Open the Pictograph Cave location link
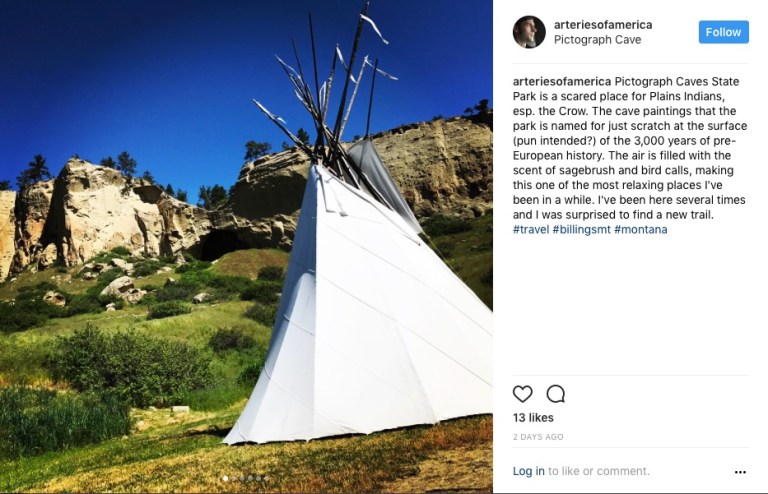Image resolution: width=768 pixels, height=494 pixels. (x=597, y=40)
